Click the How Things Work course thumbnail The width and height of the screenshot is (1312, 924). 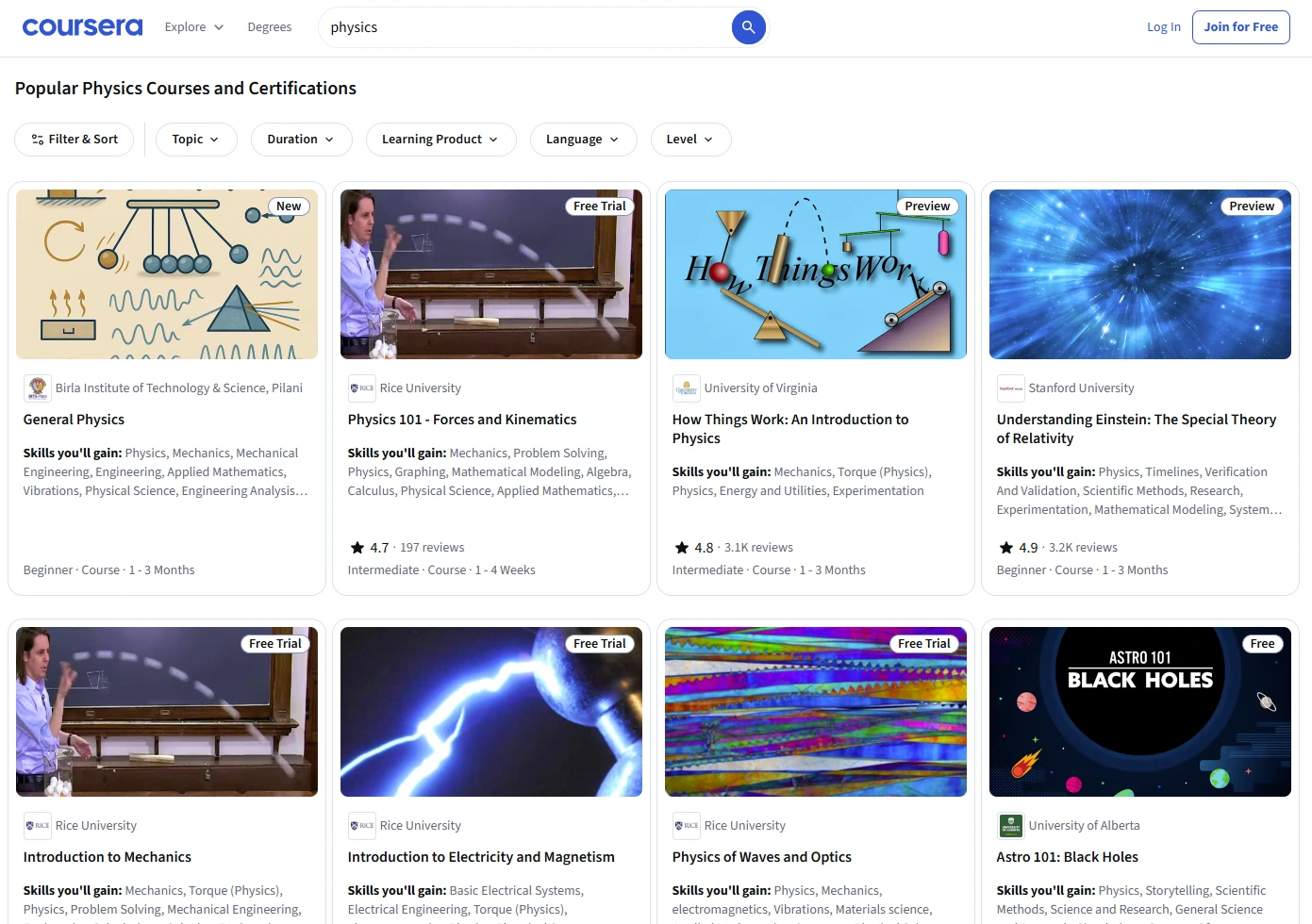(x=815, y=274)
